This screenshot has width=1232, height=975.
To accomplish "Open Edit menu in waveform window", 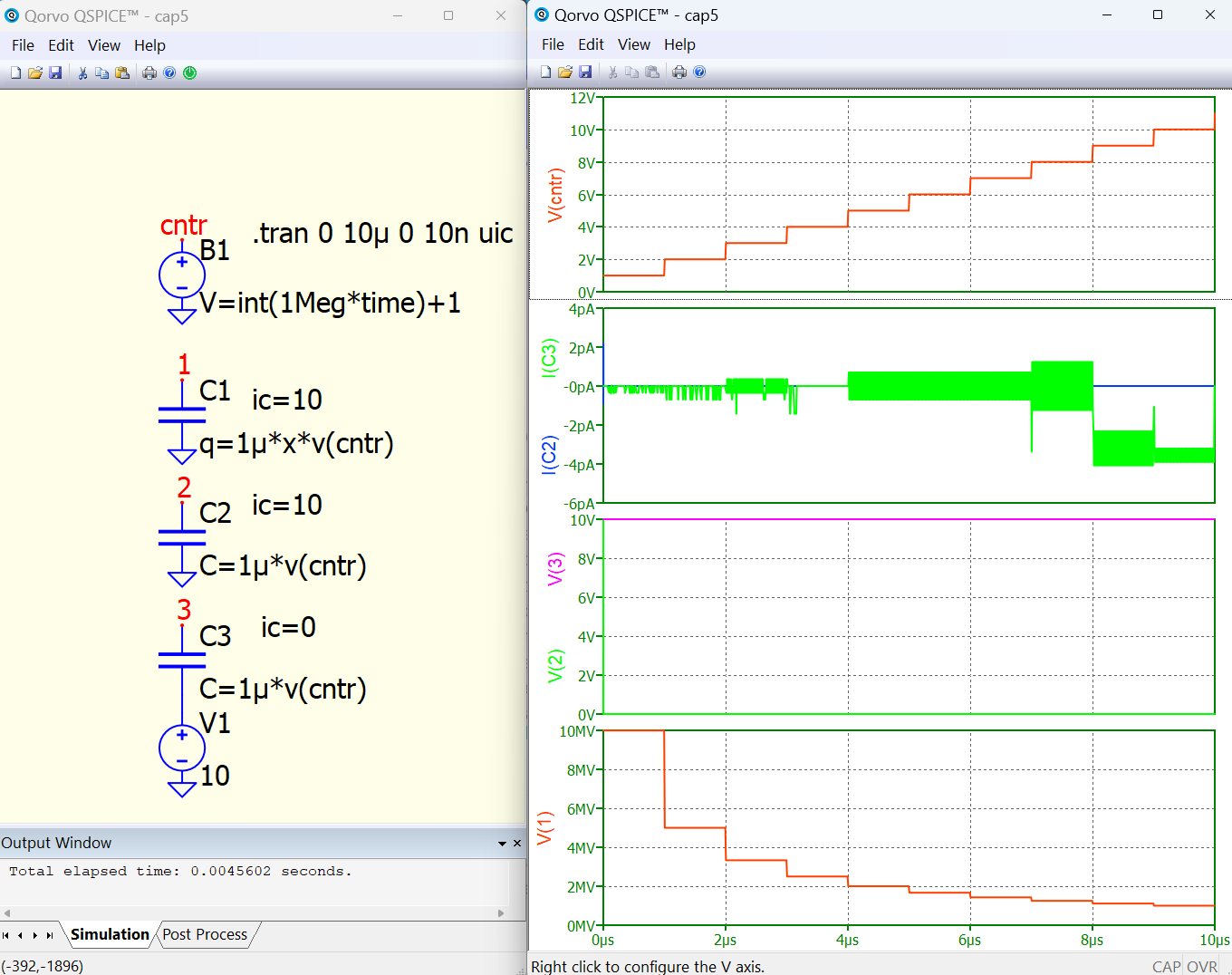I will (591, 44).
